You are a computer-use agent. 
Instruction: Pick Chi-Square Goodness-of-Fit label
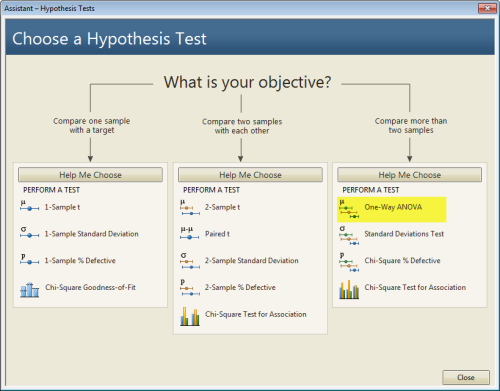click(x=90, y=287)
